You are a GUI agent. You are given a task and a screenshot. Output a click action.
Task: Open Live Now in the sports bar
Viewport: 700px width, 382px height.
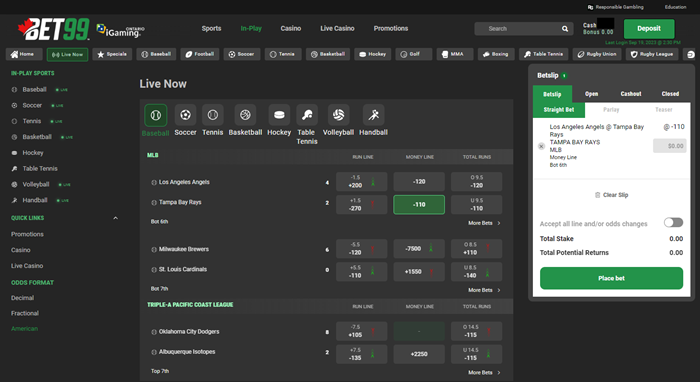[x=67, y=54]
